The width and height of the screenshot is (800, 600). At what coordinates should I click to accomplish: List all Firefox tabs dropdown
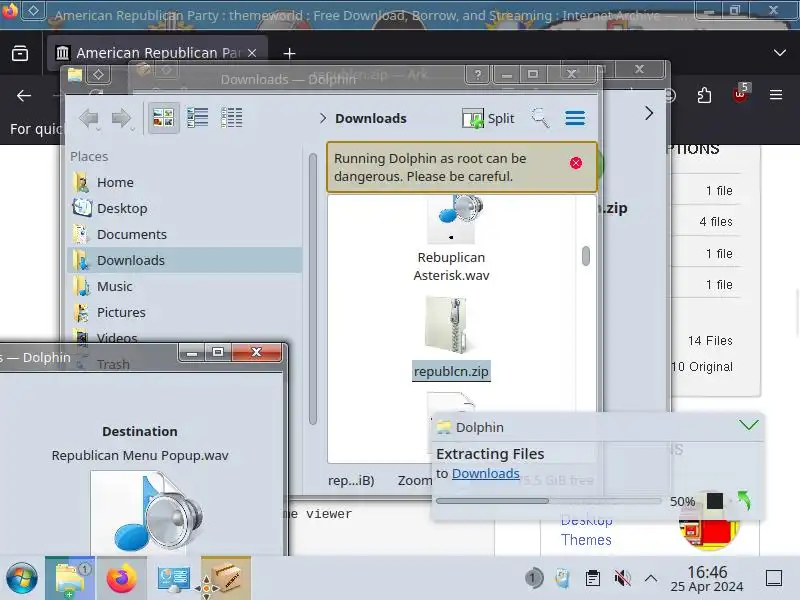click(x=779, y=53)
